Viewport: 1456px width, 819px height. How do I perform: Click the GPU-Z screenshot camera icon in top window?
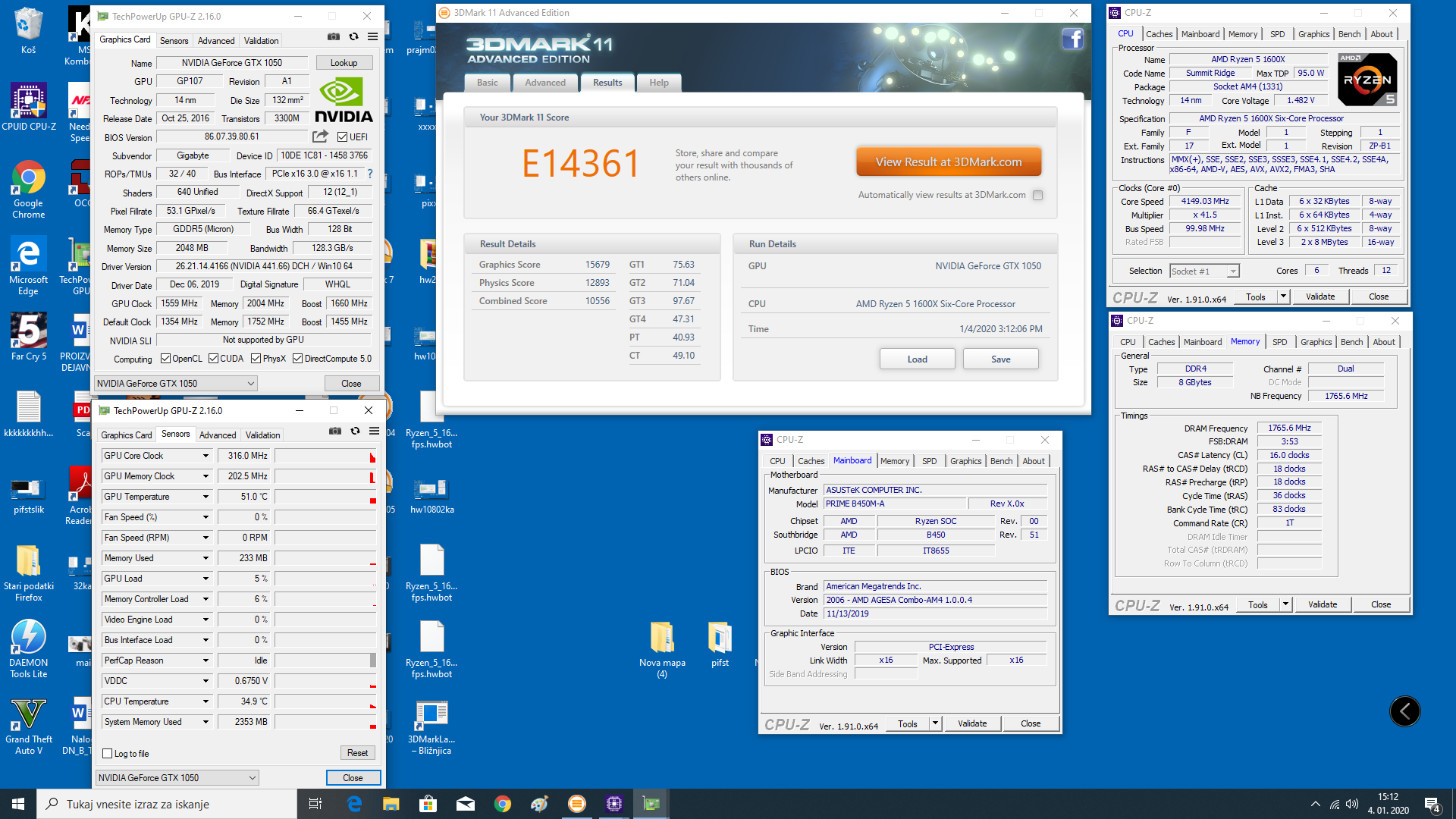(334, 36)
